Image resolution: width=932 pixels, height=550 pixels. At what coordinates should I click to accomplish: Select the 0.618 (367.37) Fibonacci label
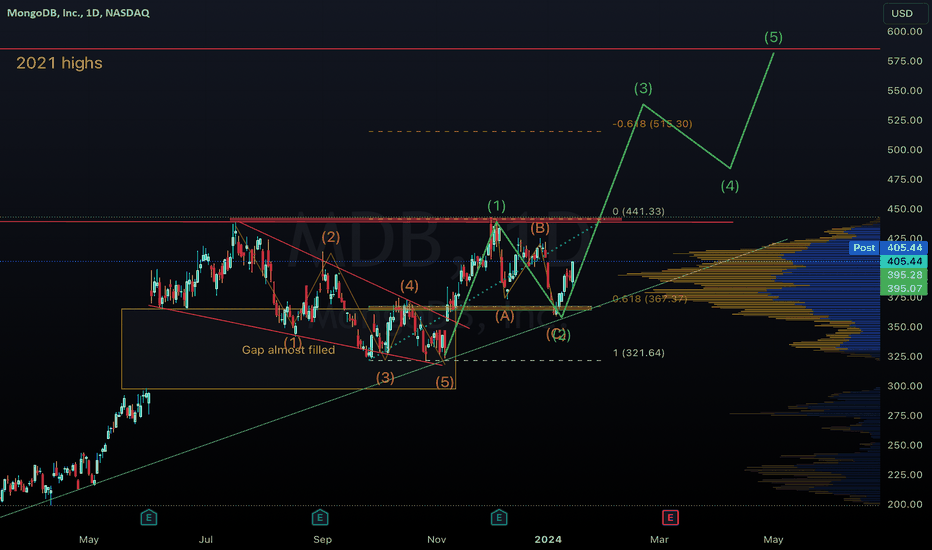tap(649, 298)
